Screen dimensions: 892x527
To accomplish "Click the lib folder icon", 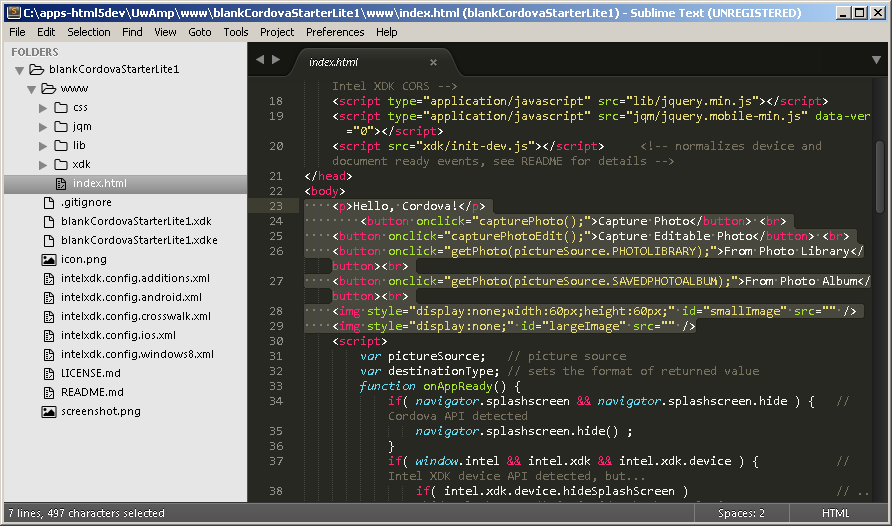I will coord(61,145).
